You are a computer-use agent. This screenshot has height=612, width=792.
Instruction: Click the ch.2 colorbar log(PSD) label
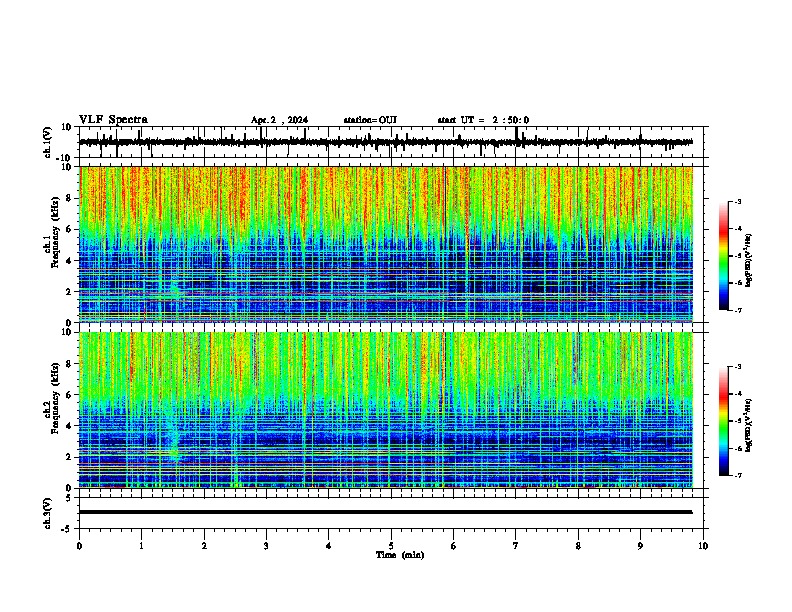click(x=749, y=425)
